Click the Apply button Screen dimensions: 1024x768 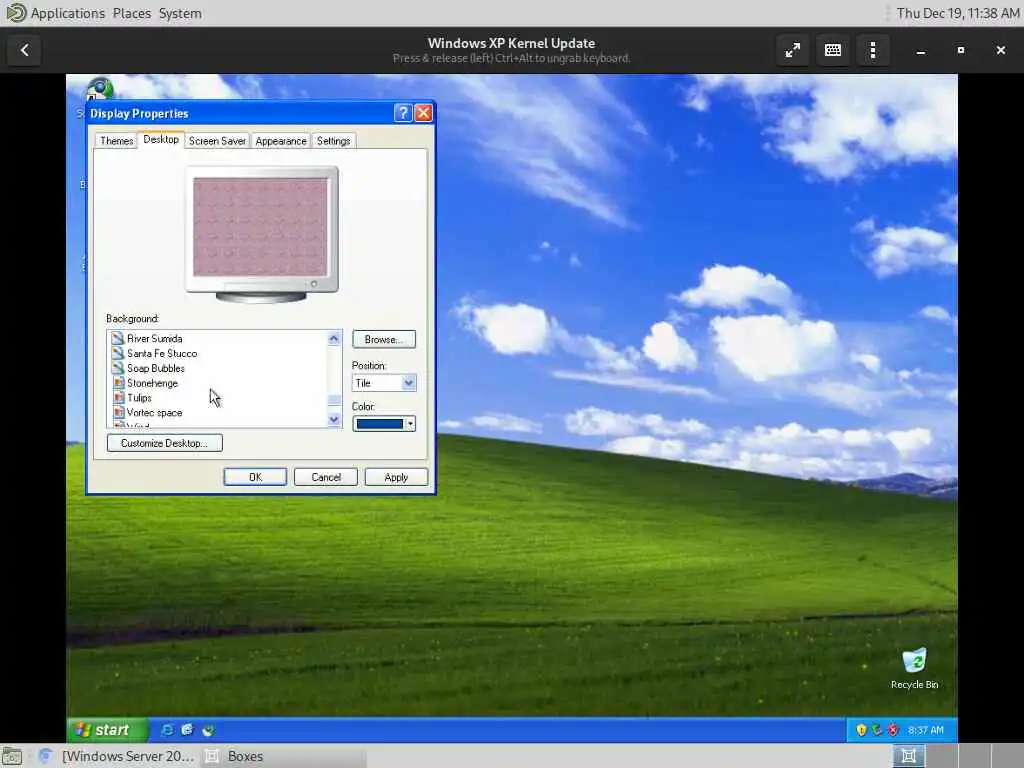tap(396, 477)
